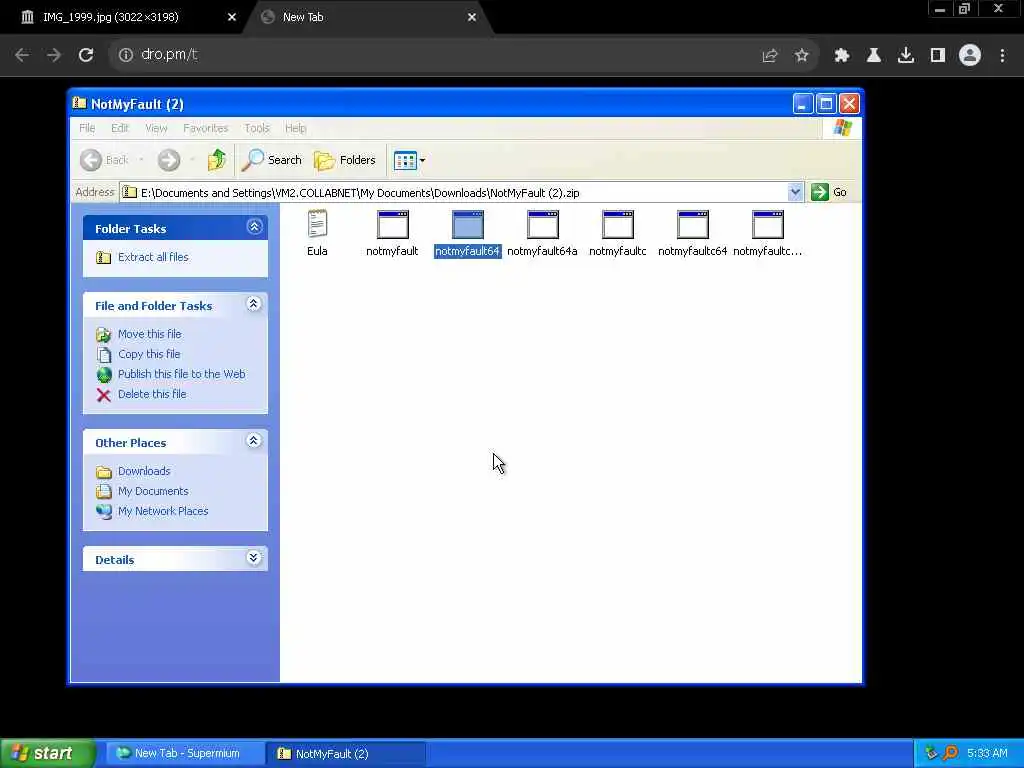Click the search tray icon
Image resolution: width=1024 pixels, height=768 pixels.
point(951,754)
